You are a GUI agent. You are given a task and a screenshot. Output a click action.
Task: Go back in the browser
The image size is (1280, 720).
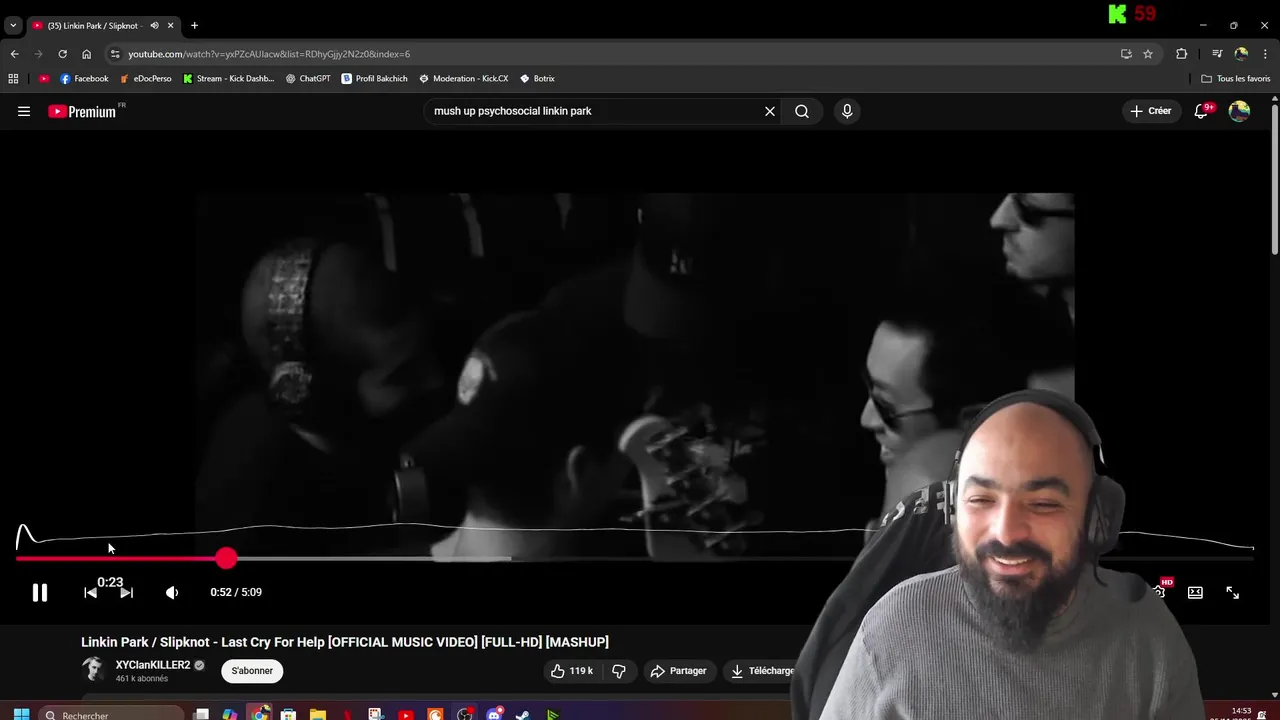(x=14, y=54)
